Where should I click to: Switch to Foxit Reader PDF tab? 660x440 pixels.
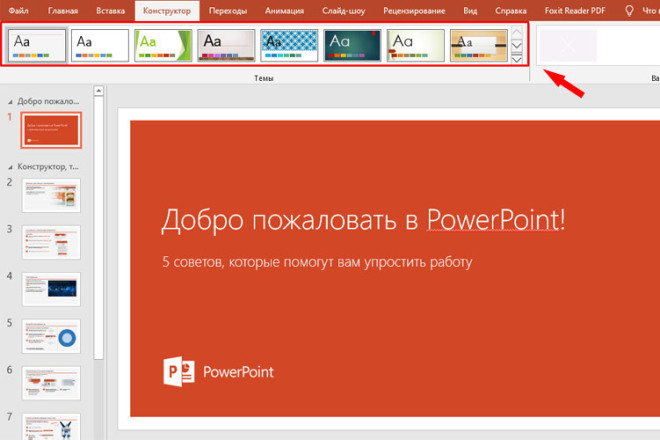point(575,11)
